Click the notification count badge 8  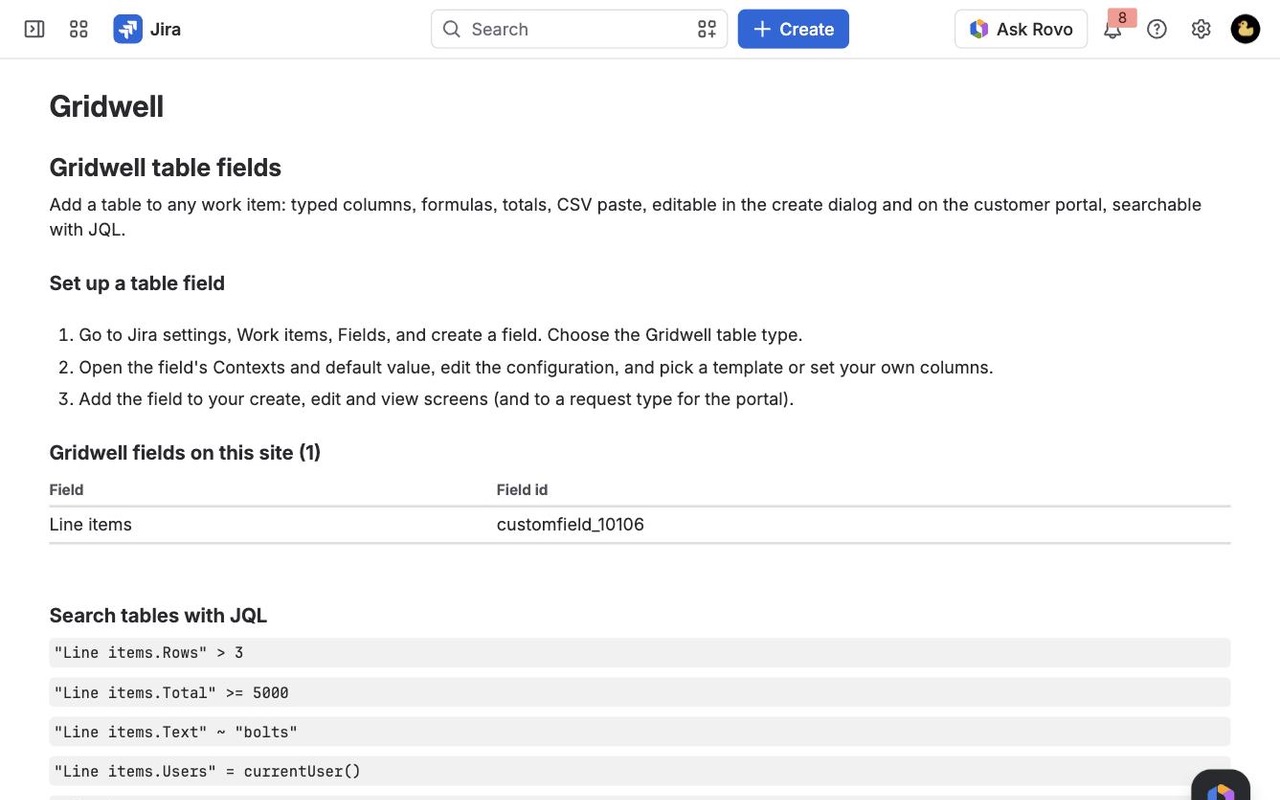coord(1122,17)
